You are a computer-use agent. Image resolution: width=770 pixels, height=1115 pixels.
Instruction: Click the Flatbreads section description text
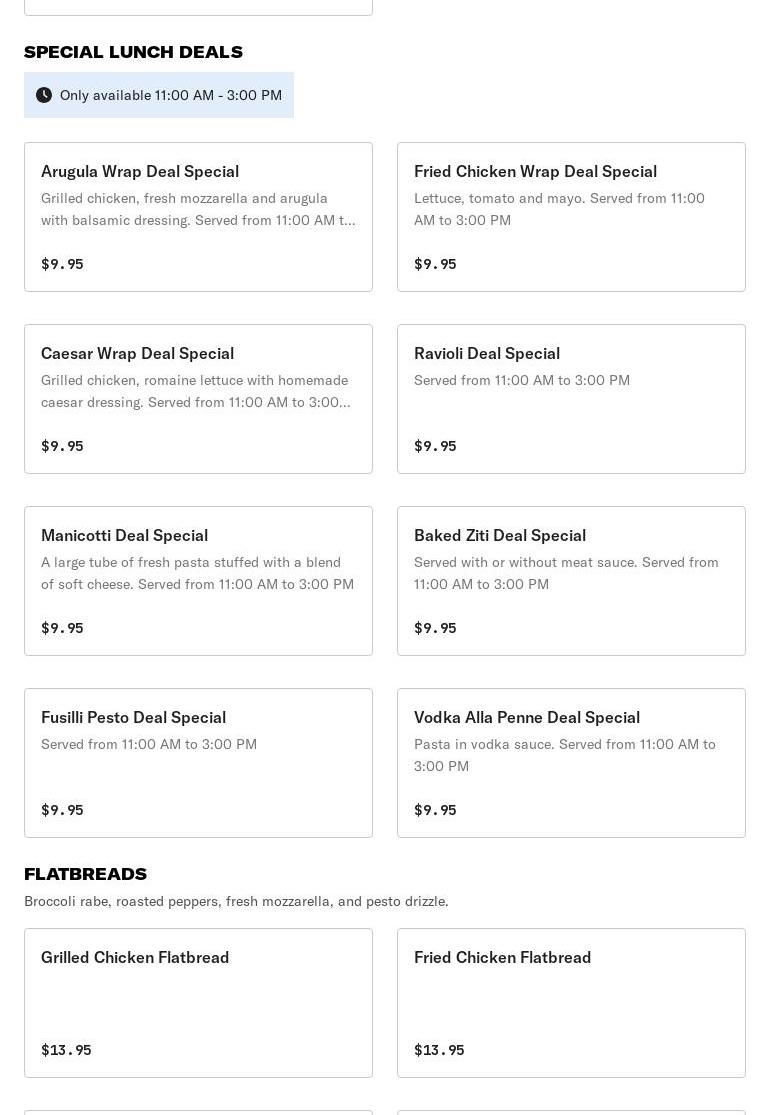[236, 901]
